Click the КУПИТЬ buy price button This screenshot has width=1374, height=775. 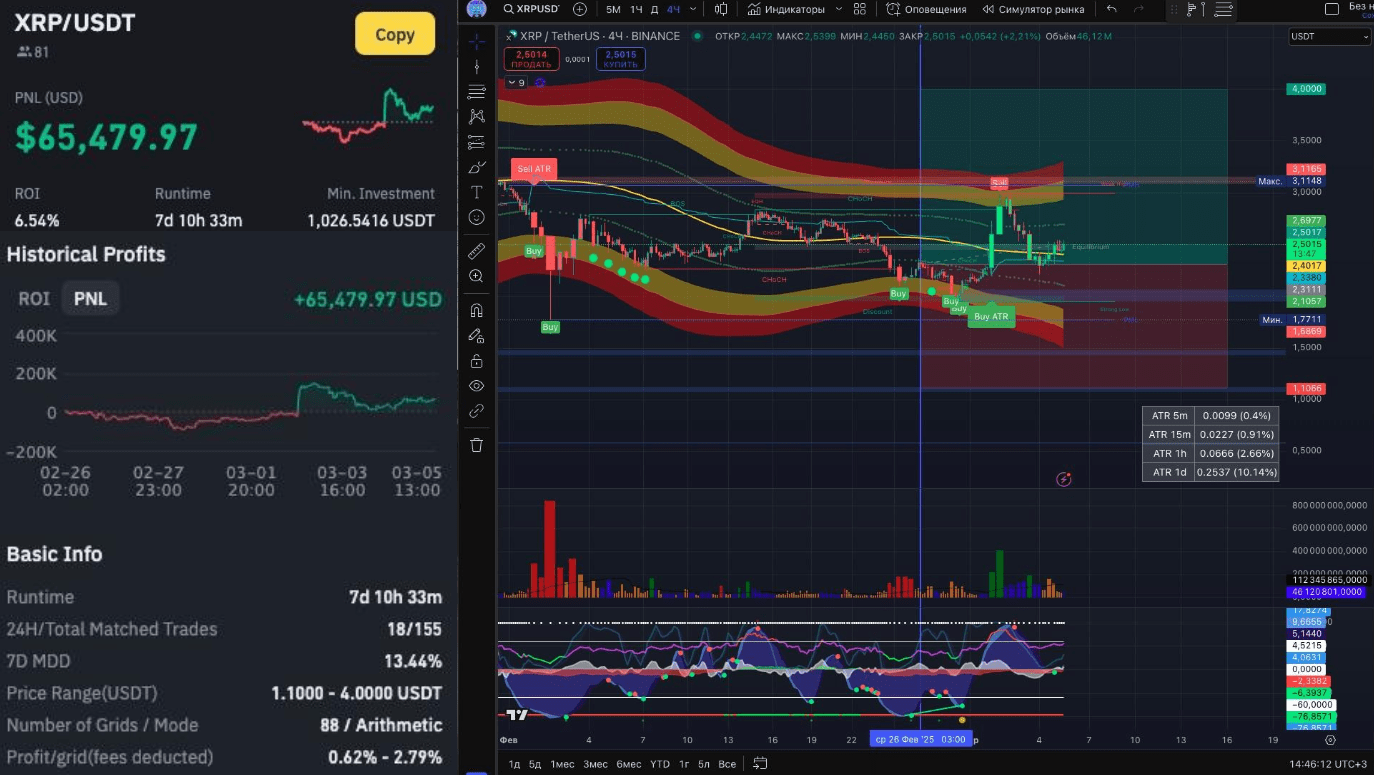pos(620,59)
